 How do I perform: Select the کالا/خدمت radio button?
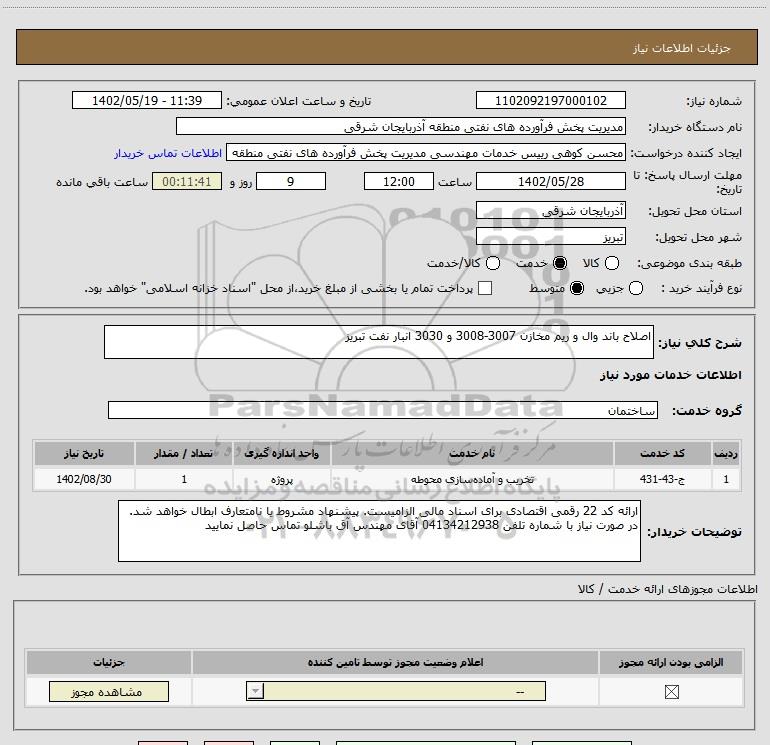coord(493,263)
